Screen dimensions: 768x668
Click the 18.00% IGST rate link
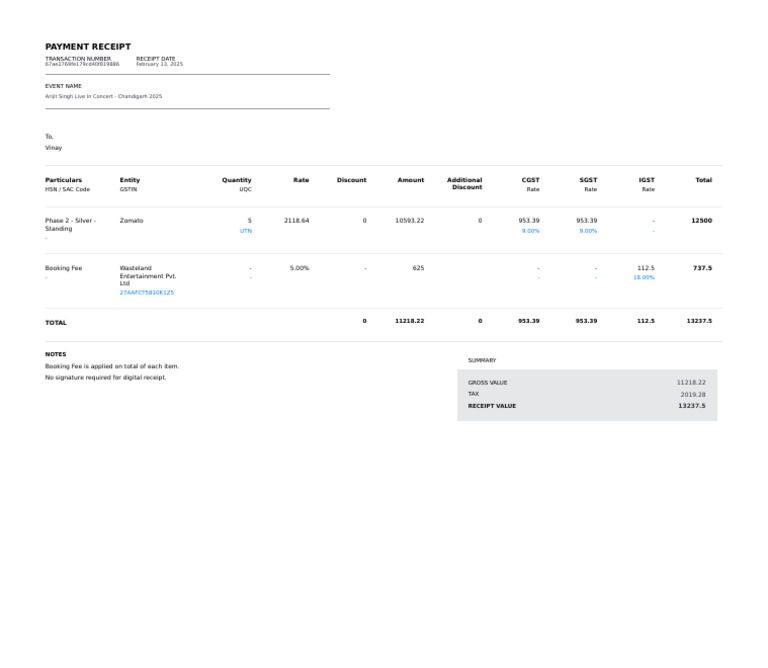click(644, 277)
